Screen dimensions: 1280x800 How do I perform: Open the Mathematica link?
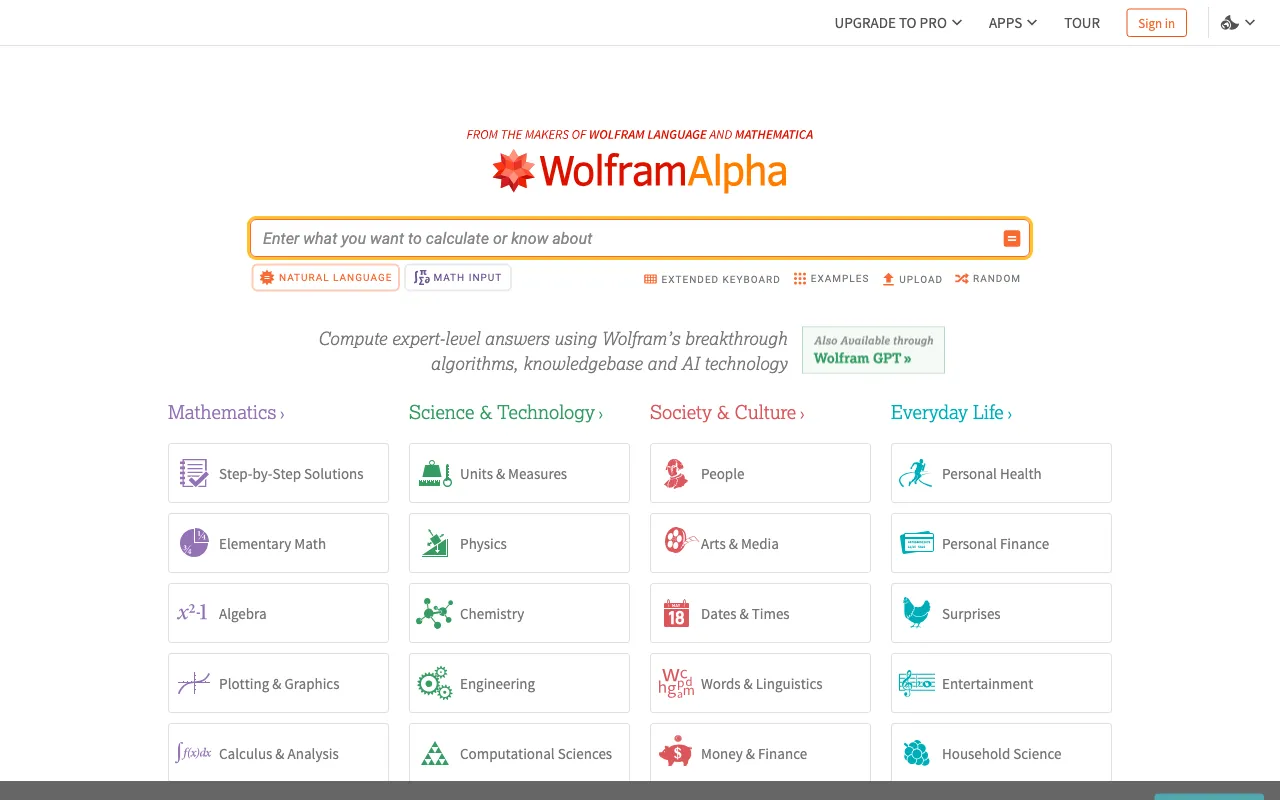pos(774,134)
